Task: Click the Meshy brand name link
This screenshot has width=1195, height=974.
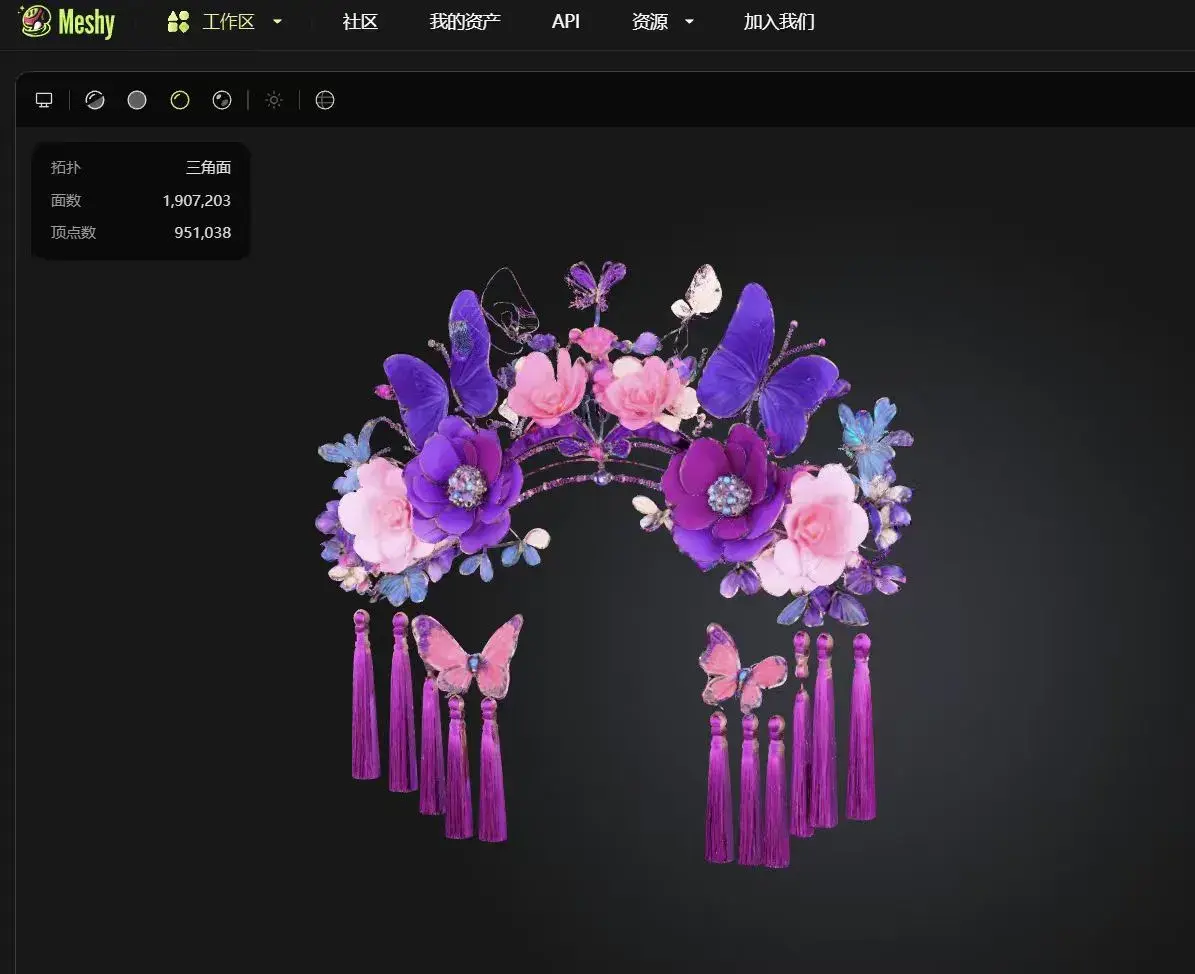Action: point(86,21)
